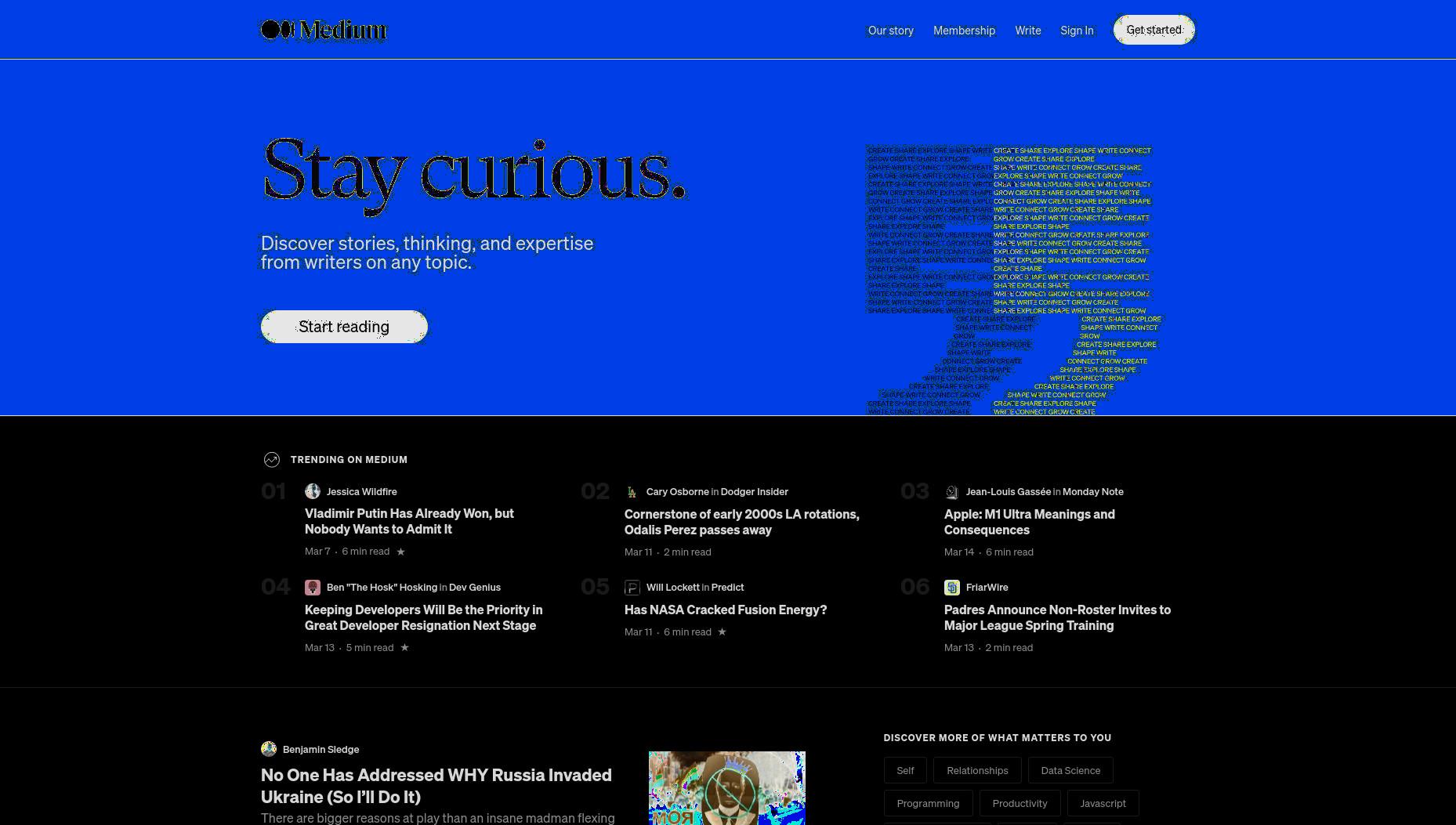Image resolution: width=1456 pixels, height=825 pixels.
Task: Select the Self topic tag
Action: pos(905,770)
